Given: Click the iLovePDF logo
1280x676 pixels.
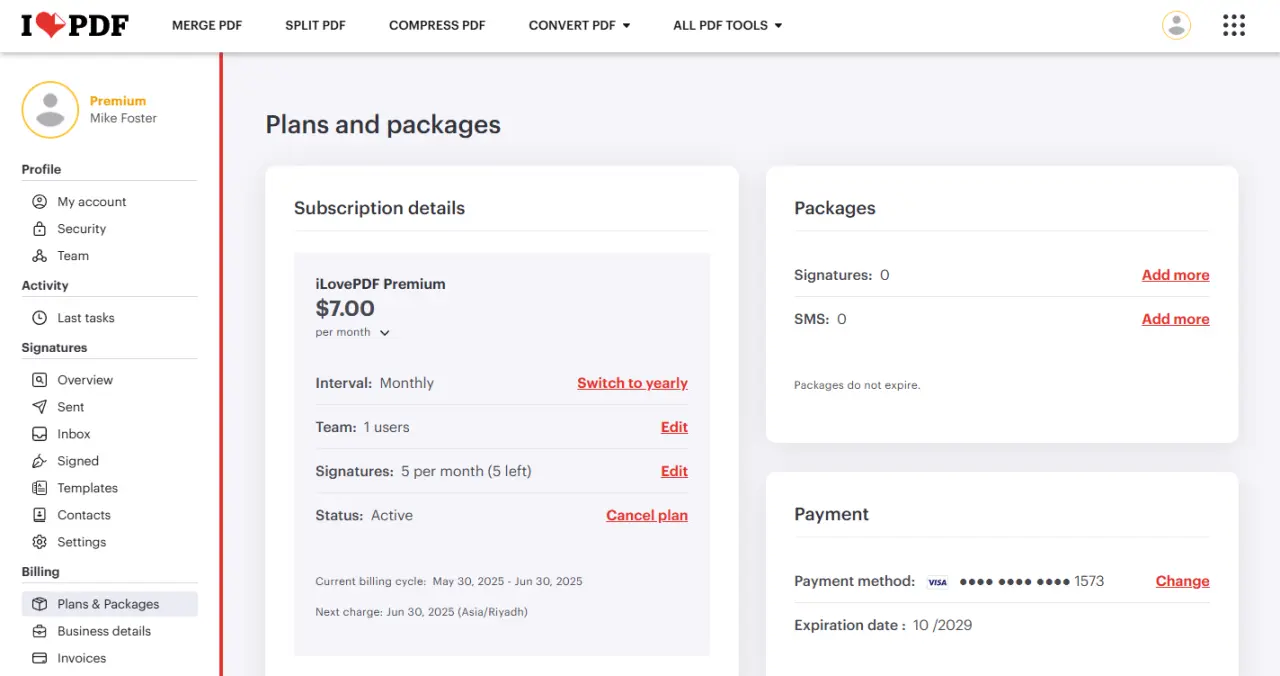Looking at the screenshot, I should click(x=75, y=25).
